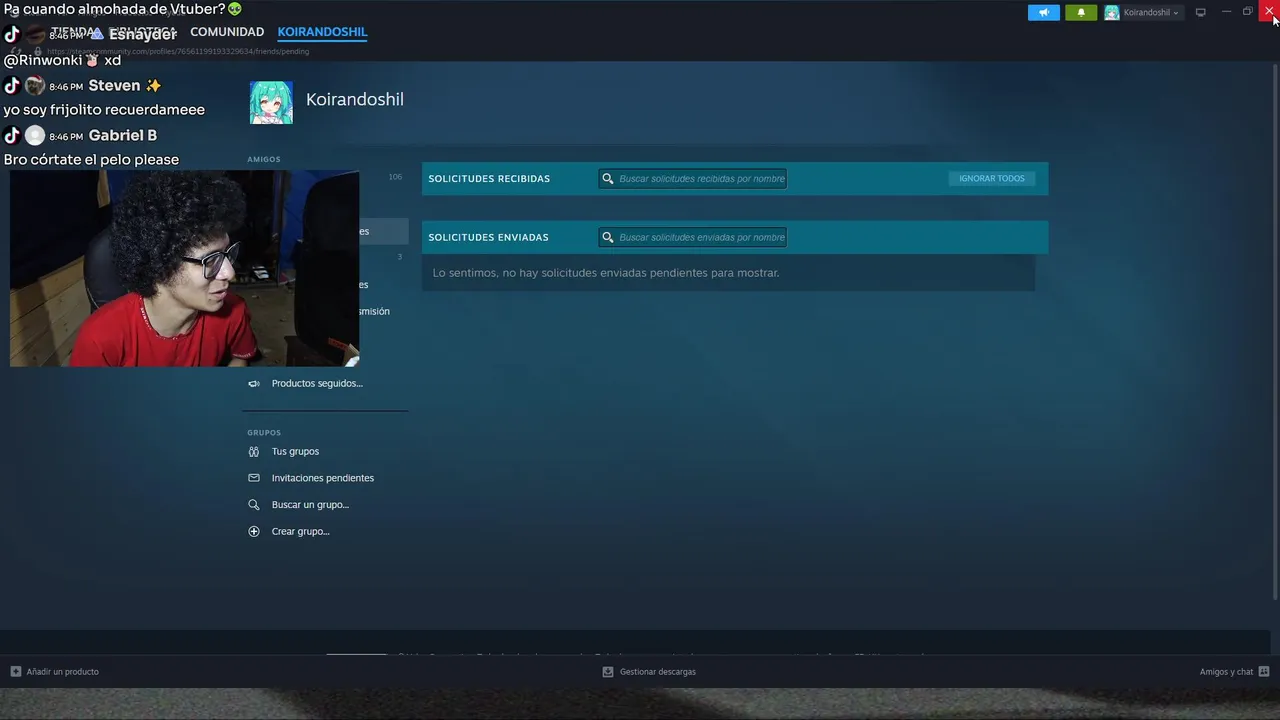Restore down the Steam window
The image size is (1280, 720).
(1248, 12)
